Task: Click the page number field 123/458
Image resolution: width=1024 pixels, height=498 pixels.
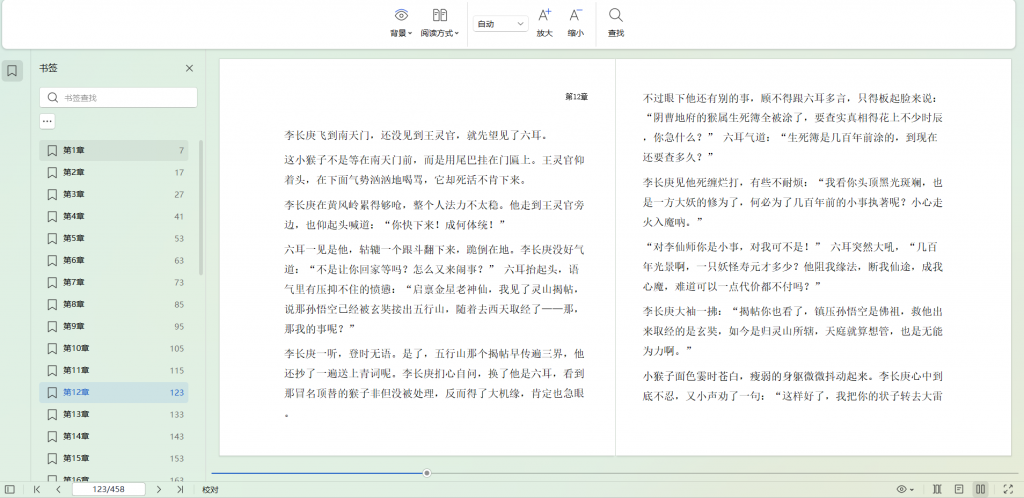Action: 108,489
